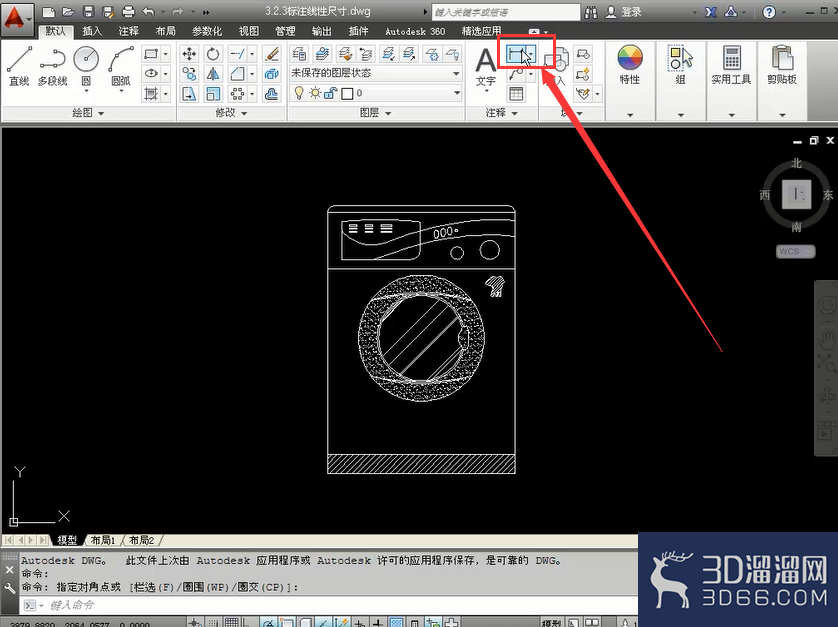Click the ViewCube top face

pyautogui.click(x=796, y=194)
